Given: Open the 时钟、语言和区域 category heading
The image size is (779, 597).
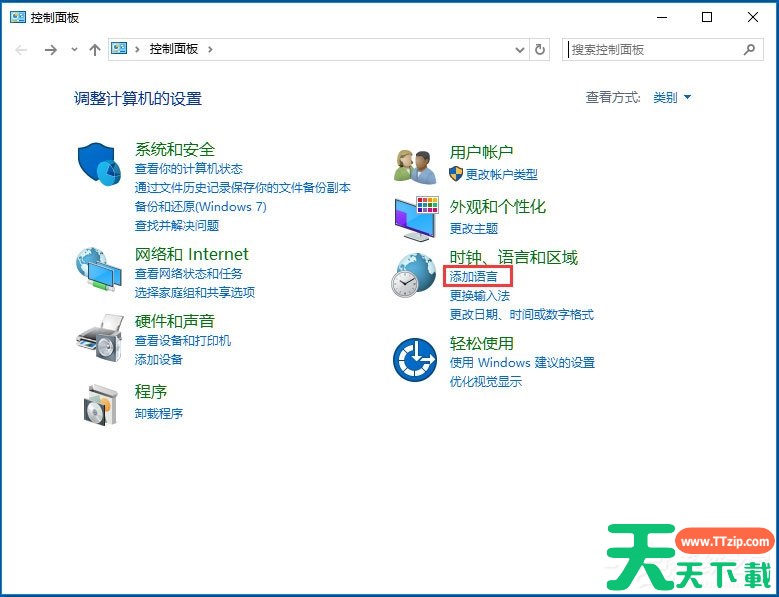Looking at the screenshot, I should 513,257.
